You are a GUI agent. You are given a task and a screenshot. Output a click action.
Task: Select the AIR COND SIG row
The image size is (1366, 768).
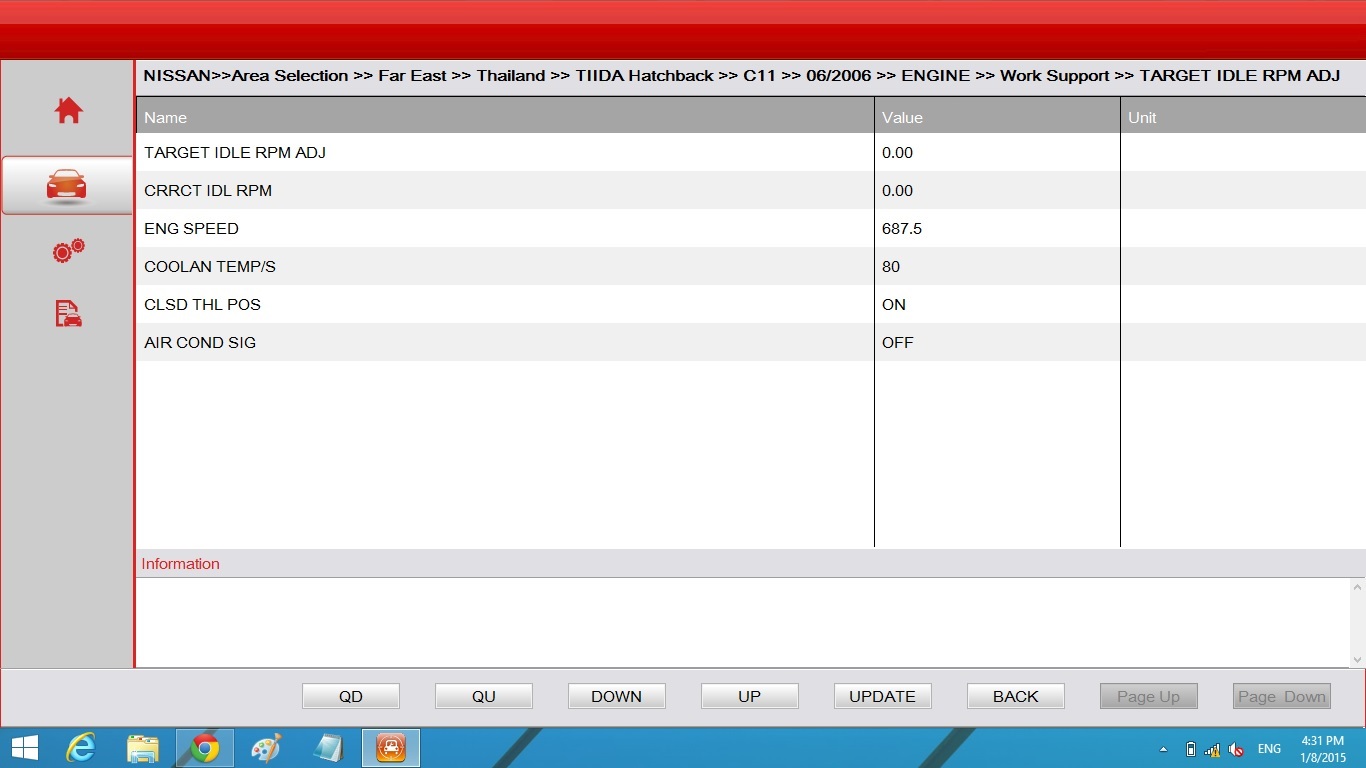[x=751, y=343]
